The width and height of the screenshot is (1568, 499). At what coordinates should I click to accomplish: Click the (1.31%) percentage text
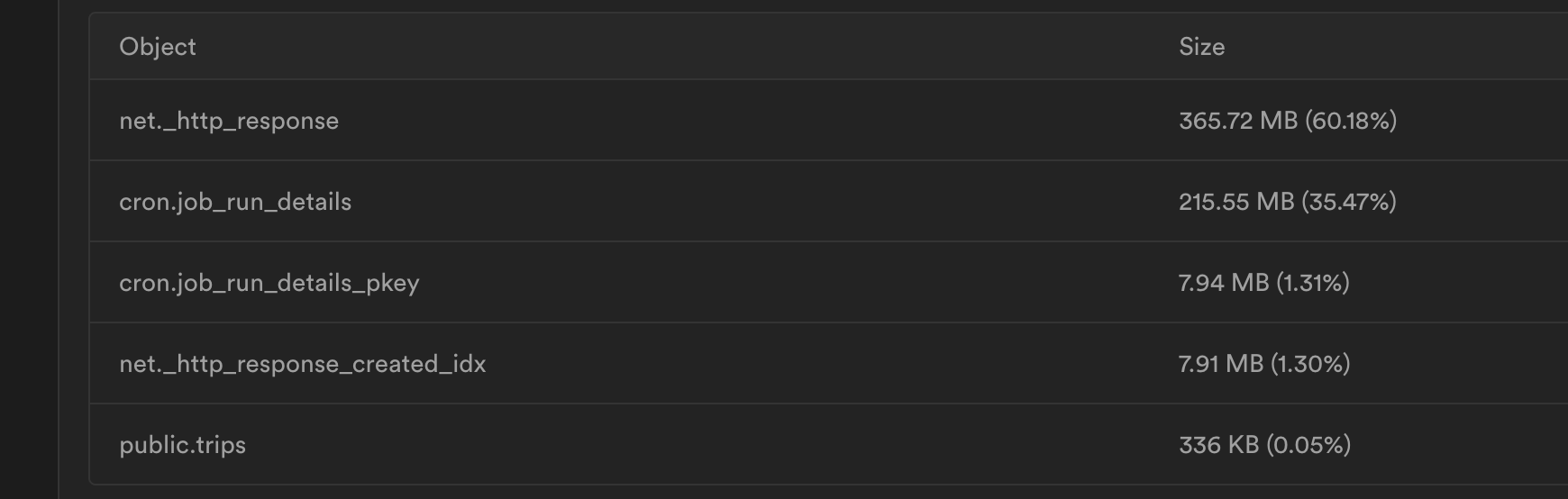(1313, 283)
